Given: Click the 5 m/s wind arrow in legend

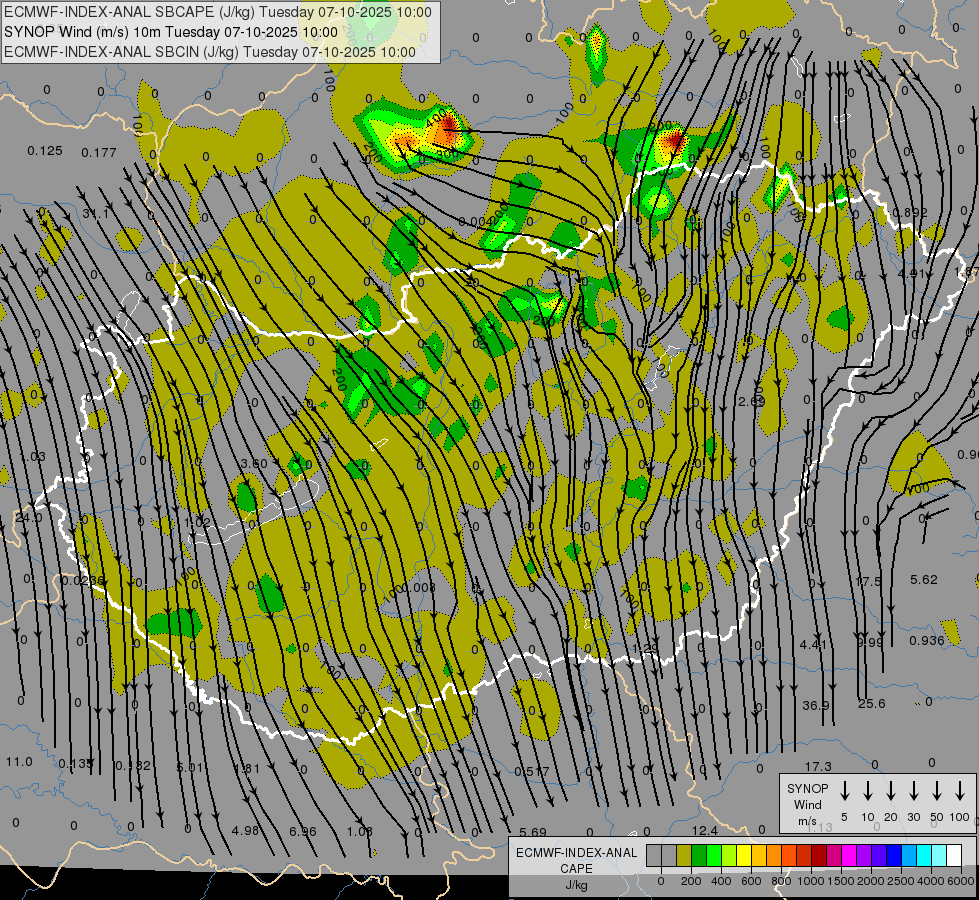Looking at the screenshot, I should [x=845, y=791].
